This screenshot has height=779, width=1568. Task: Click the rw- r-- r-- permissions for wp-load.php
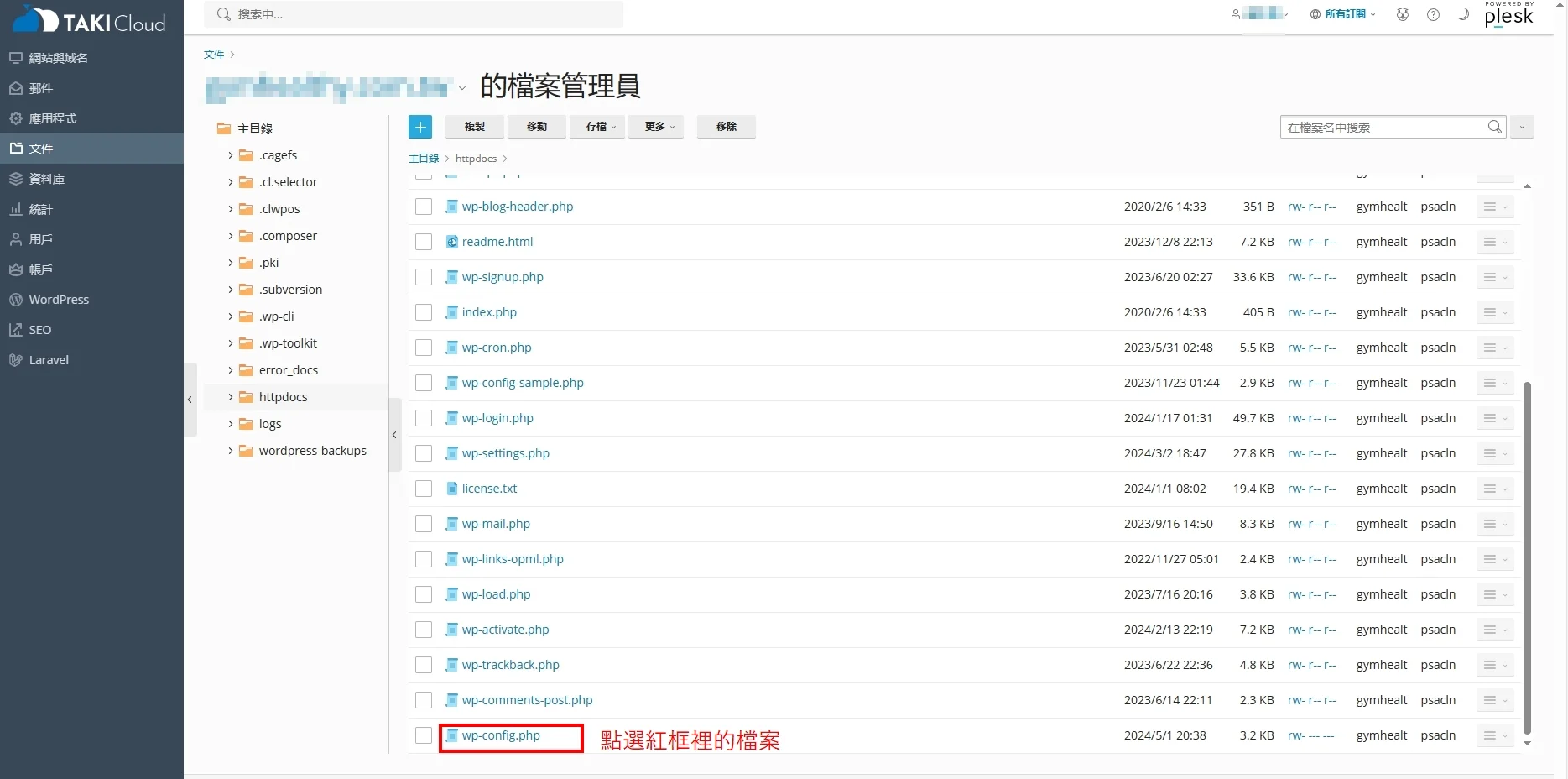tap(1312, 594)
